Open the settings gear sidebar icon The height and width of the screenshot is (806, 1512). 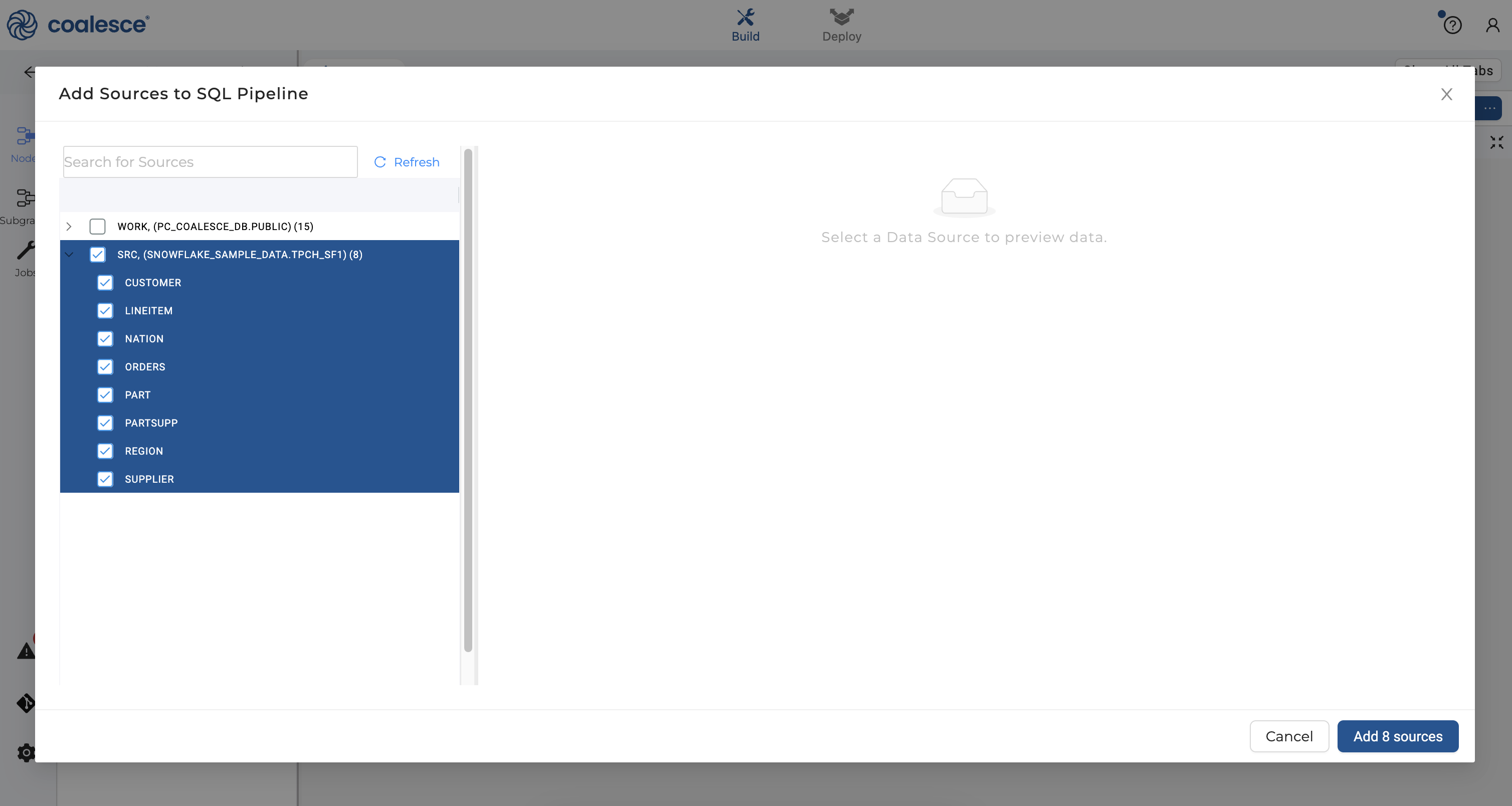(26, 752)
